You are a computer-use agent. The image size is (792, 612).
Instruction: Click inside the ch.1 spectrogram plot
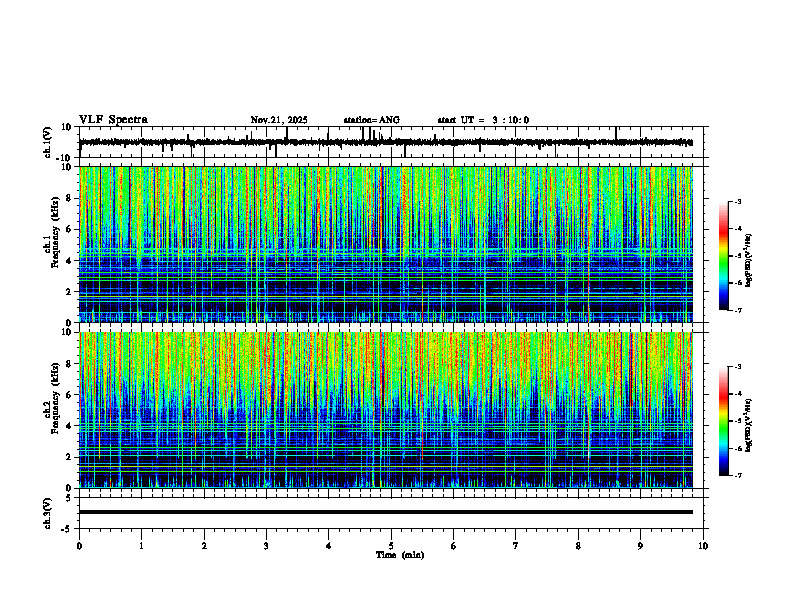[x=386, y=244]
